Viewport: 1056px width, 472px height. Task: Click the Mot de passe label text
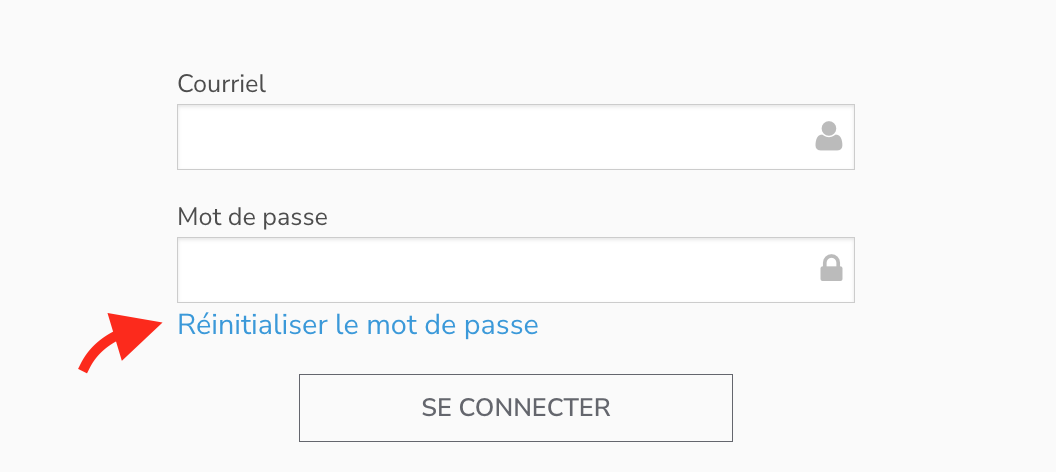252,216
